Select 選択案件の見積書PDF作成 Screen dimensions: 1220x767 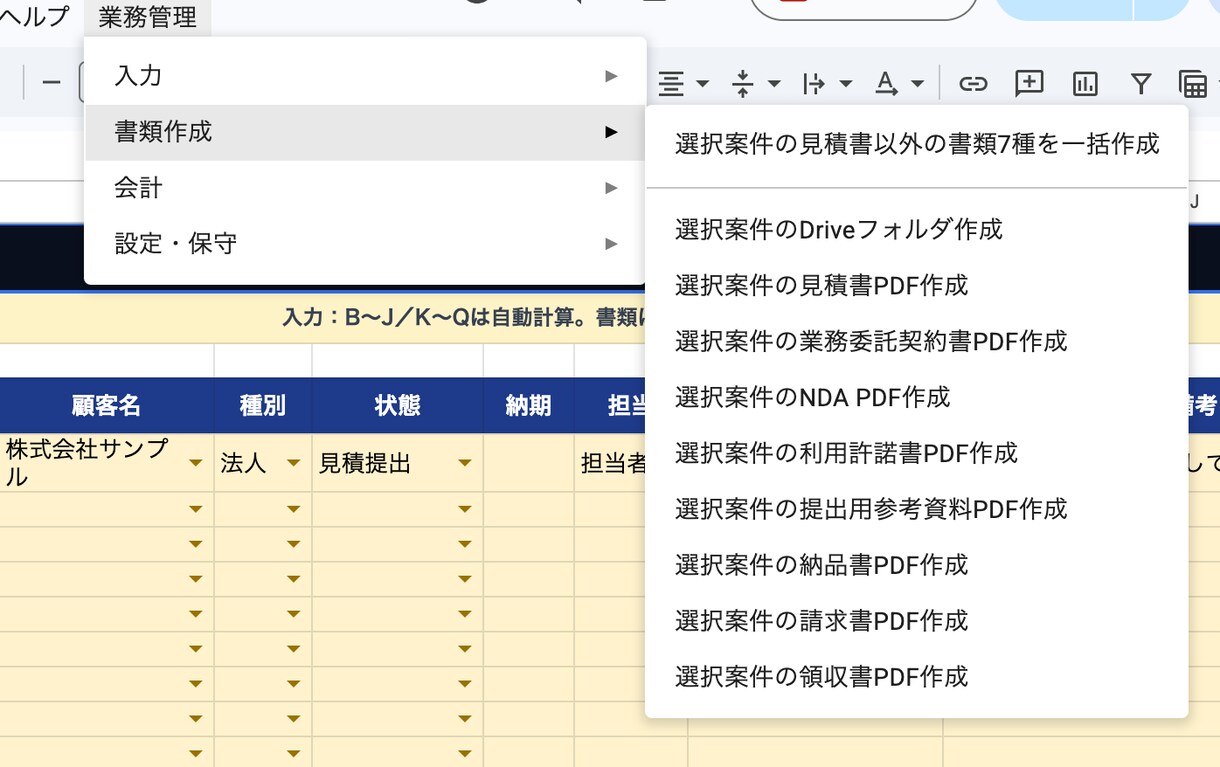coord(917,286)
